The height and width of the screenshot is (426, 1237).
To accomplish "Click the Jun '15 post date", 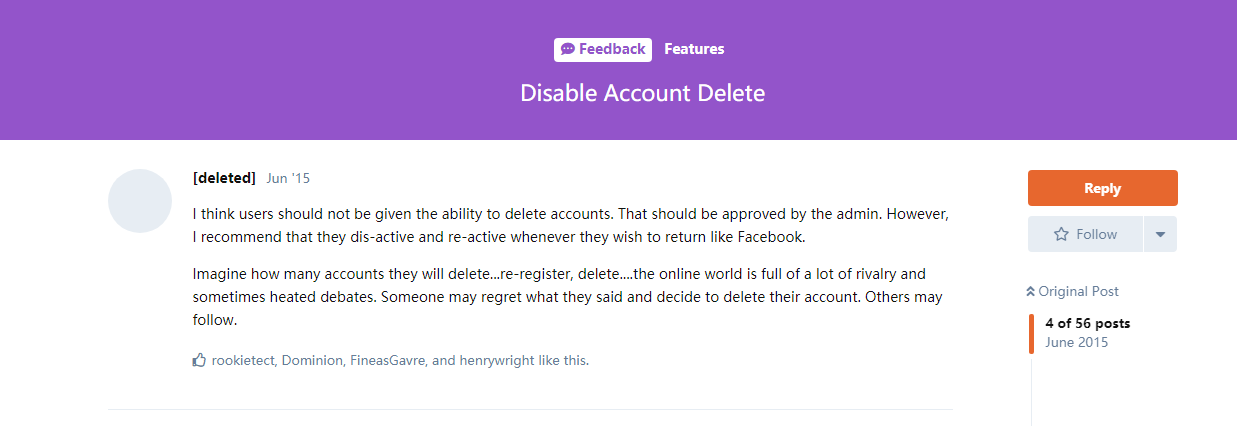I will click(x=288, y=178).
